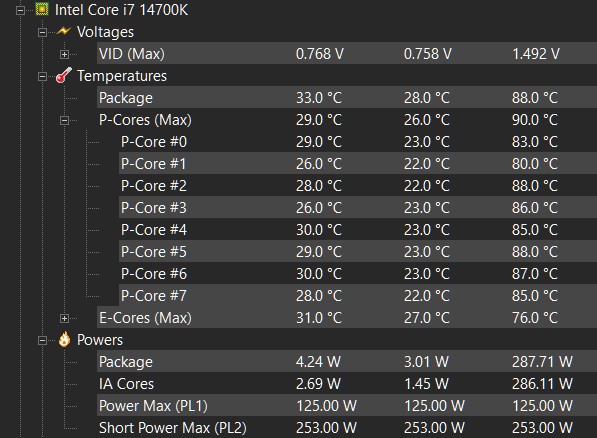Expand the VID (Max) row

(x=64, y=54)
